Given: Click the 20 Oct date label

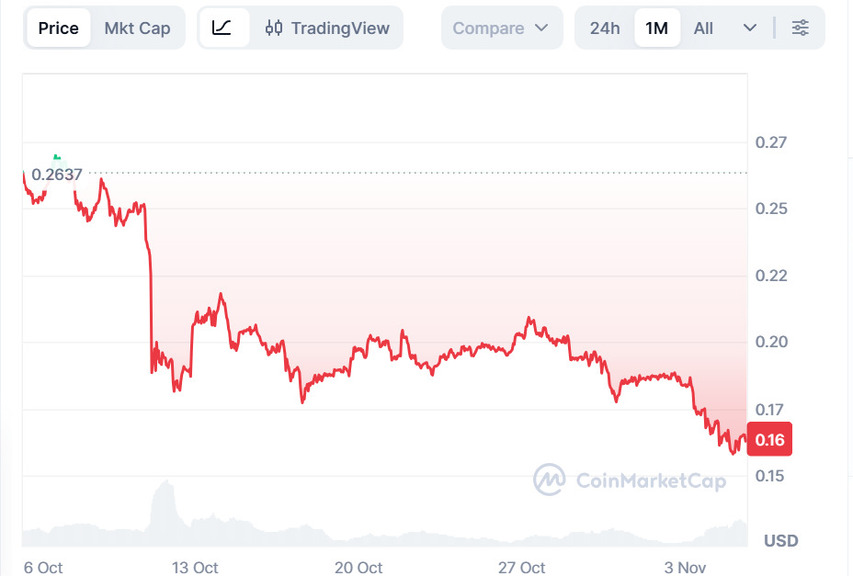Looking at the screenshot, I should 358,567.
